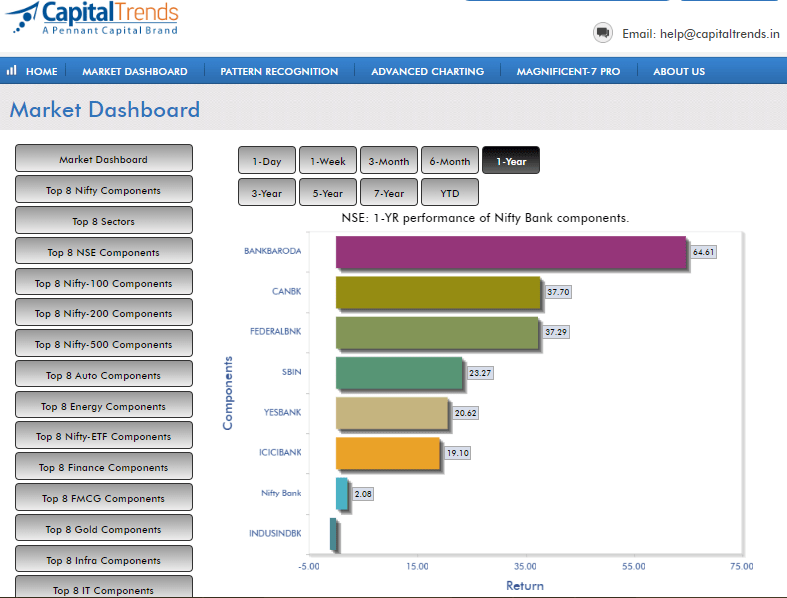Viewport: 787px width, 598px height.
Task: Click the ICICIBANK axis label
Action: (280, 452)
